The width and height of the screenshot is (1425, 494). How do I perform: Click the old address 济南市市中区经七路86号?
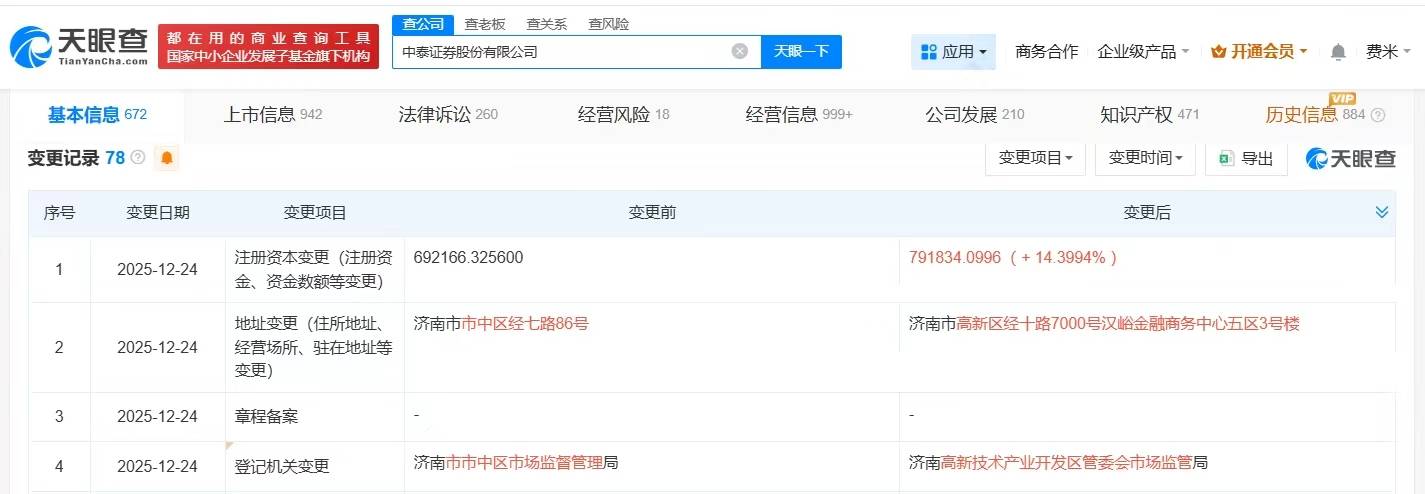click(501, 324)
